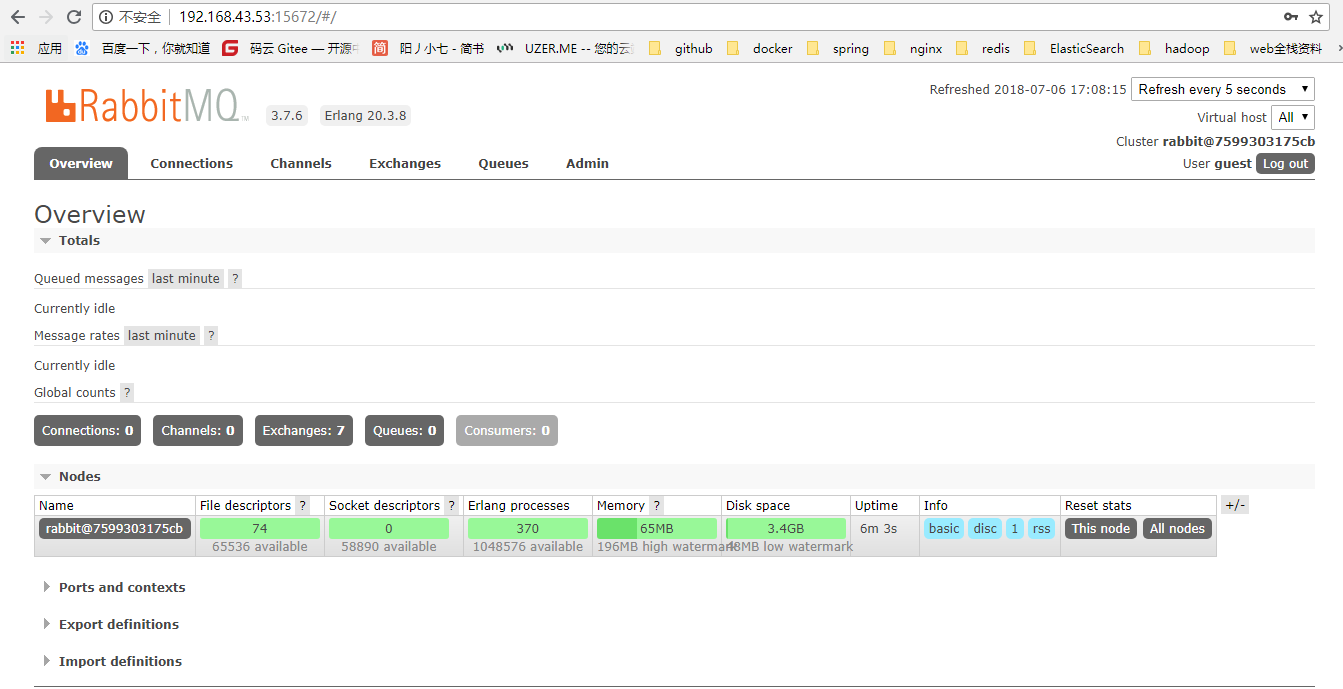This screenshot has width=1343, height=689.
Task: Switch to the Exchanges tab
Action: point(405,163)
